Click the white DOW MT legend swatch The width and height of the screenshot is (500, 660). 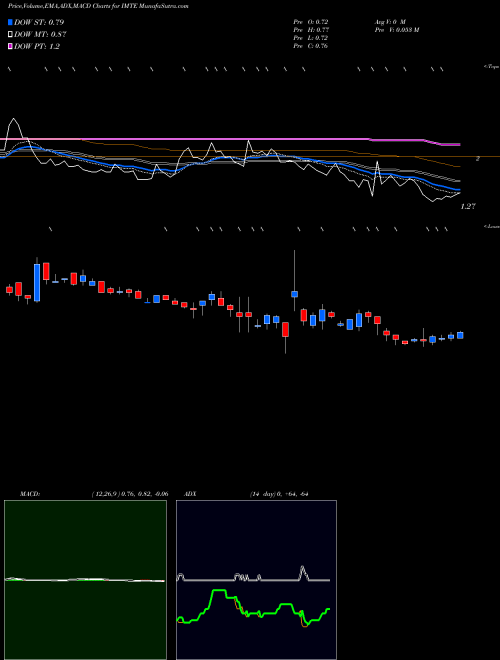point(11,35)
